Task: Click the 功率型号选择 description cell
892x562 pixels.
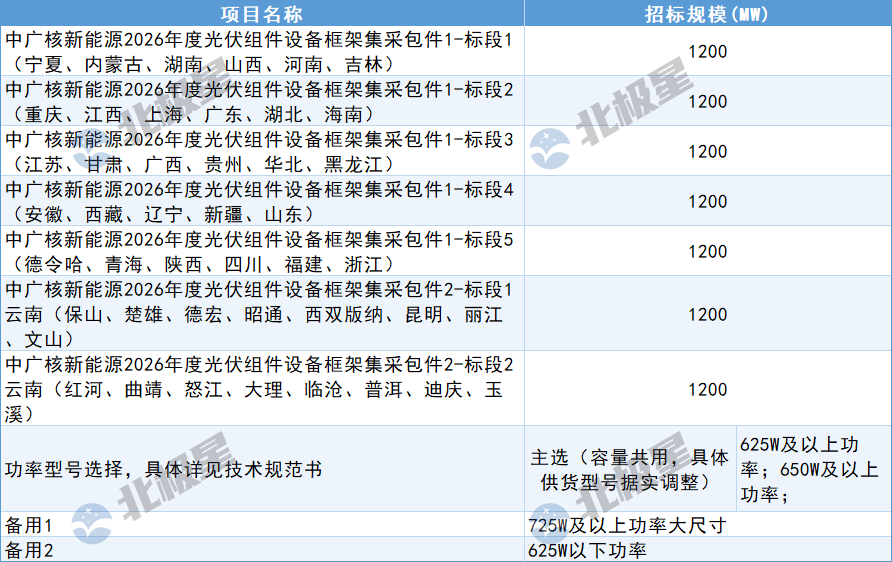Action: tap(261, 469)
